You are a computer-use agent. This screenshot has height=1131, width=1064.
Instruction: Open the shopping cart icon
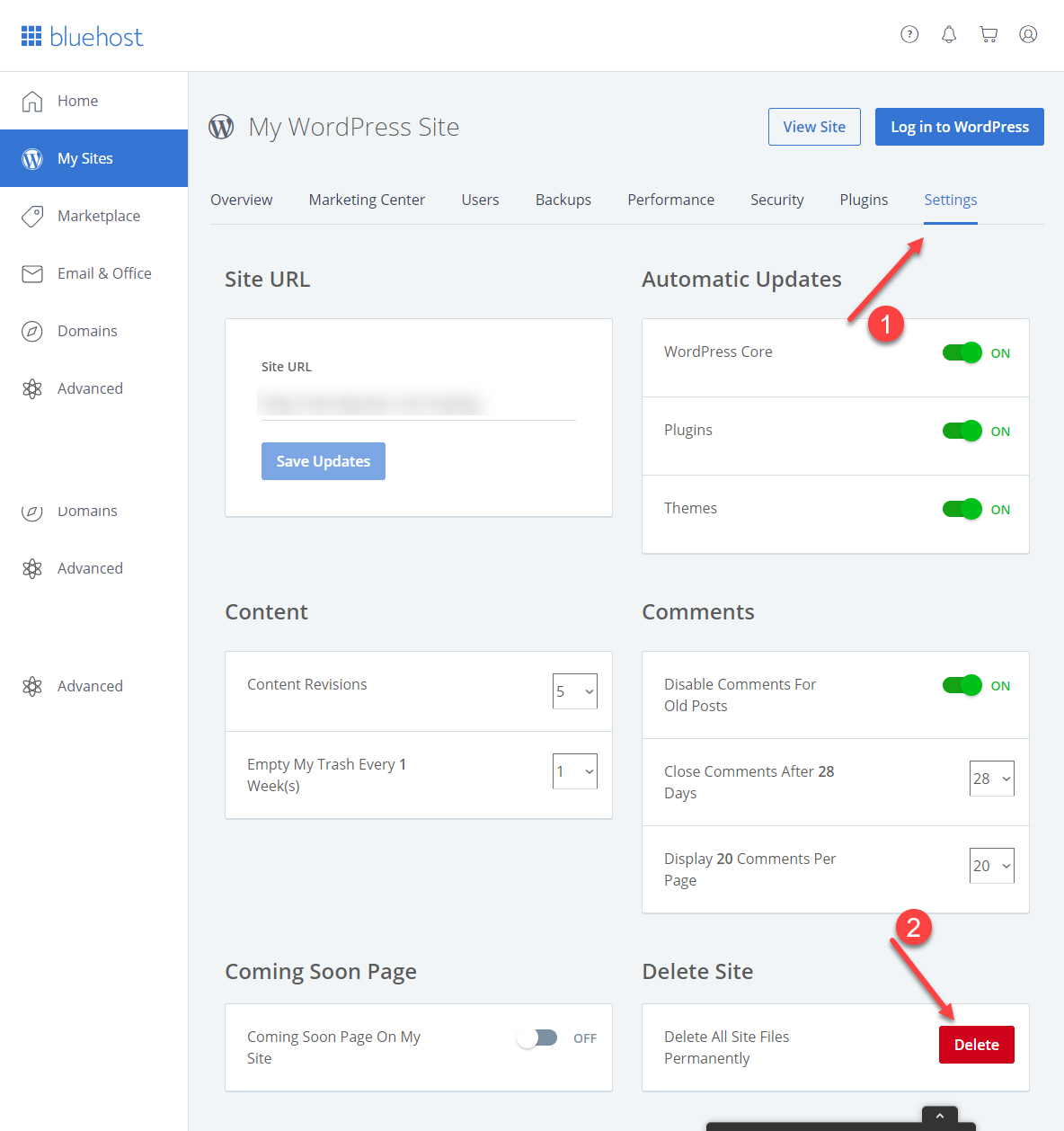989,34
